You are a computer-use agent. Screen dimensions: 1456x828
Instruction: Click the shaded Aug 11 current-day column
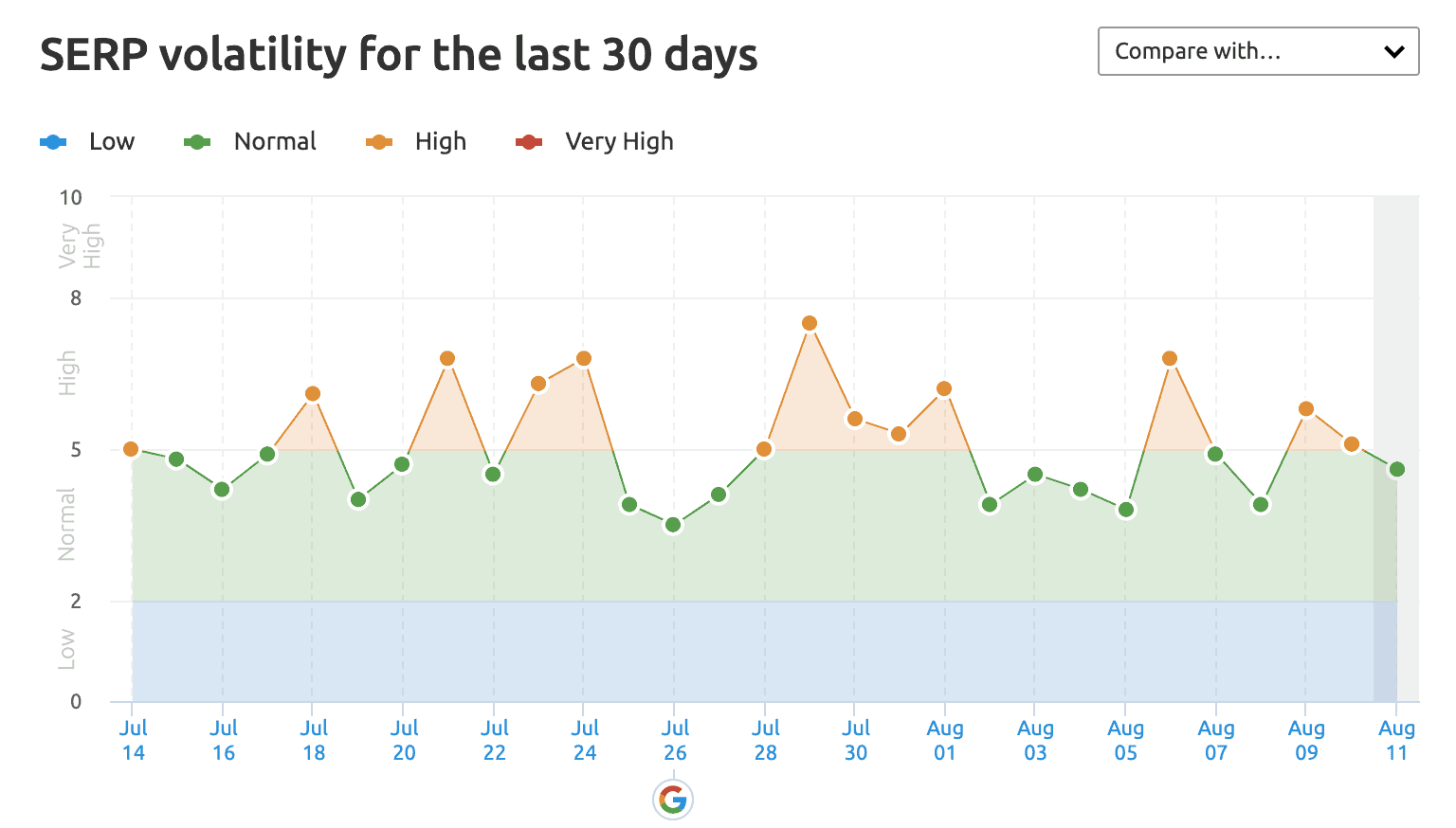[1396, 449]
